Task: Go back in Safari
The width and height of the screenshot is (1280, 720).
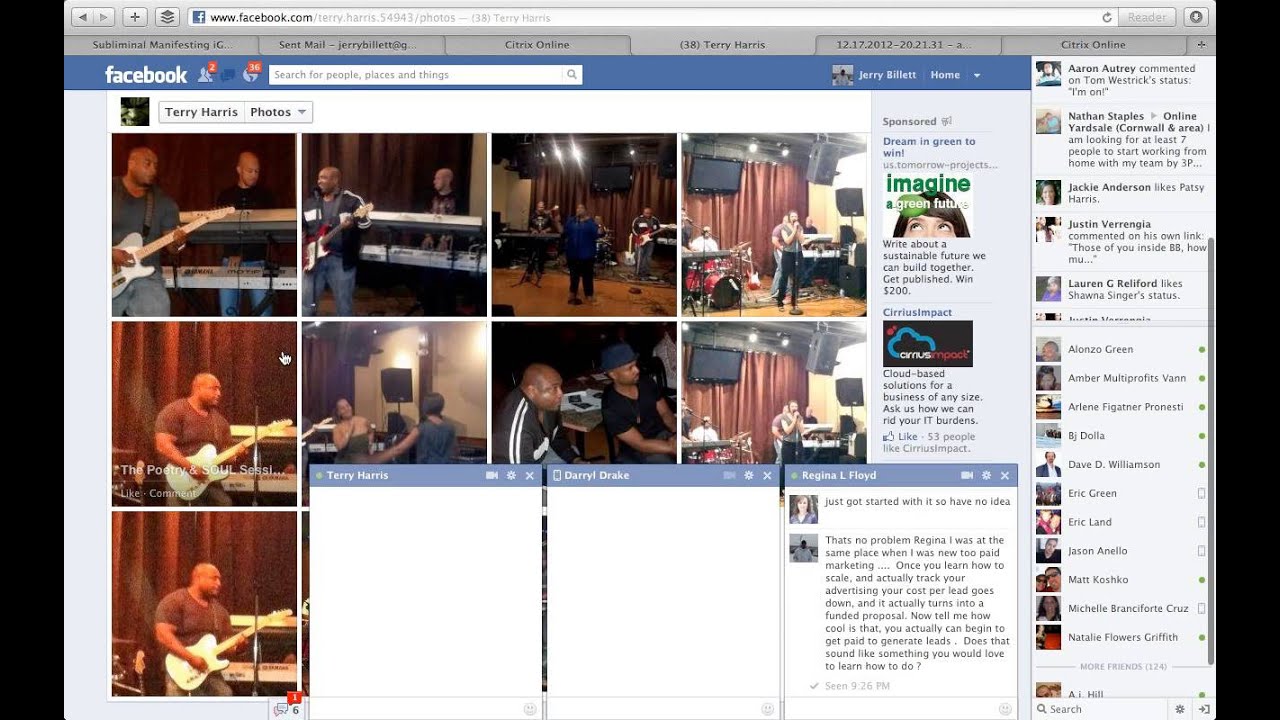Action: pos(81,17)
